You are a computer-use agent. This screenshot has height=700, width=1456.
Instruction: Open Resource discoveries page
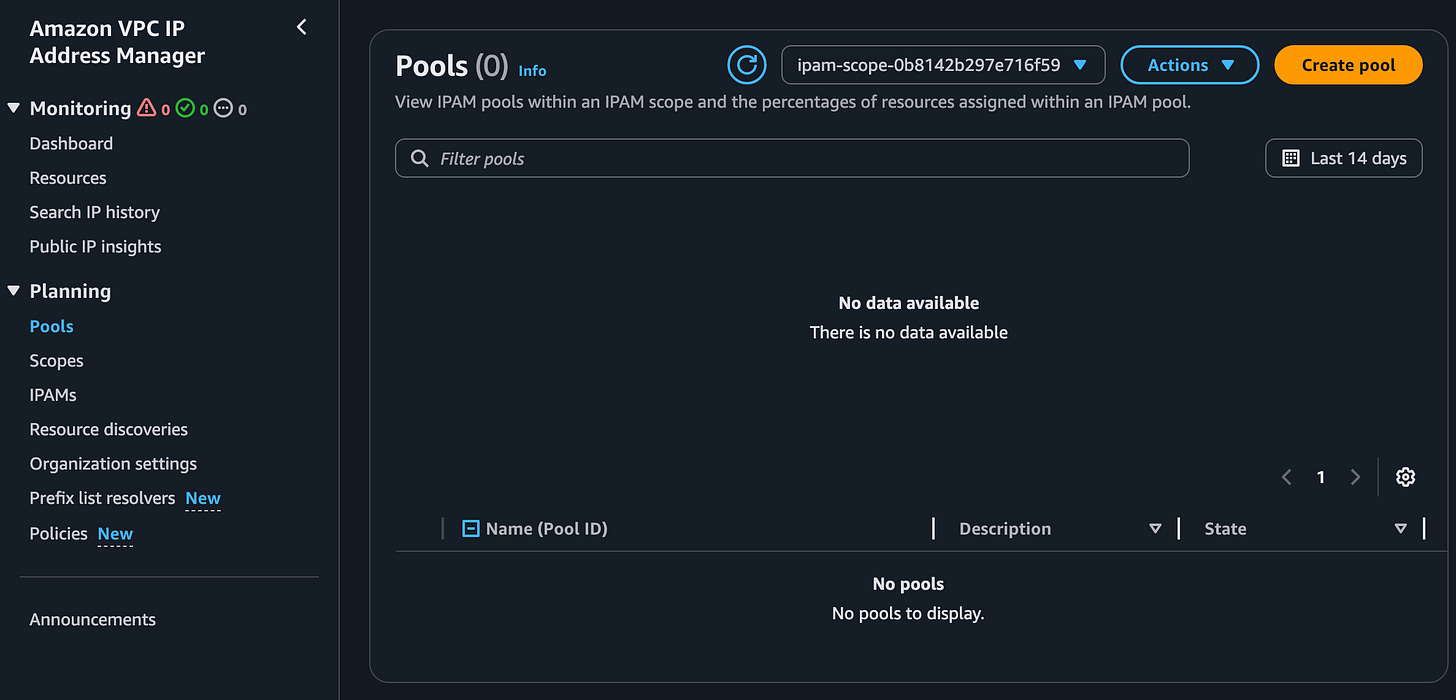[x=109, y=429]
